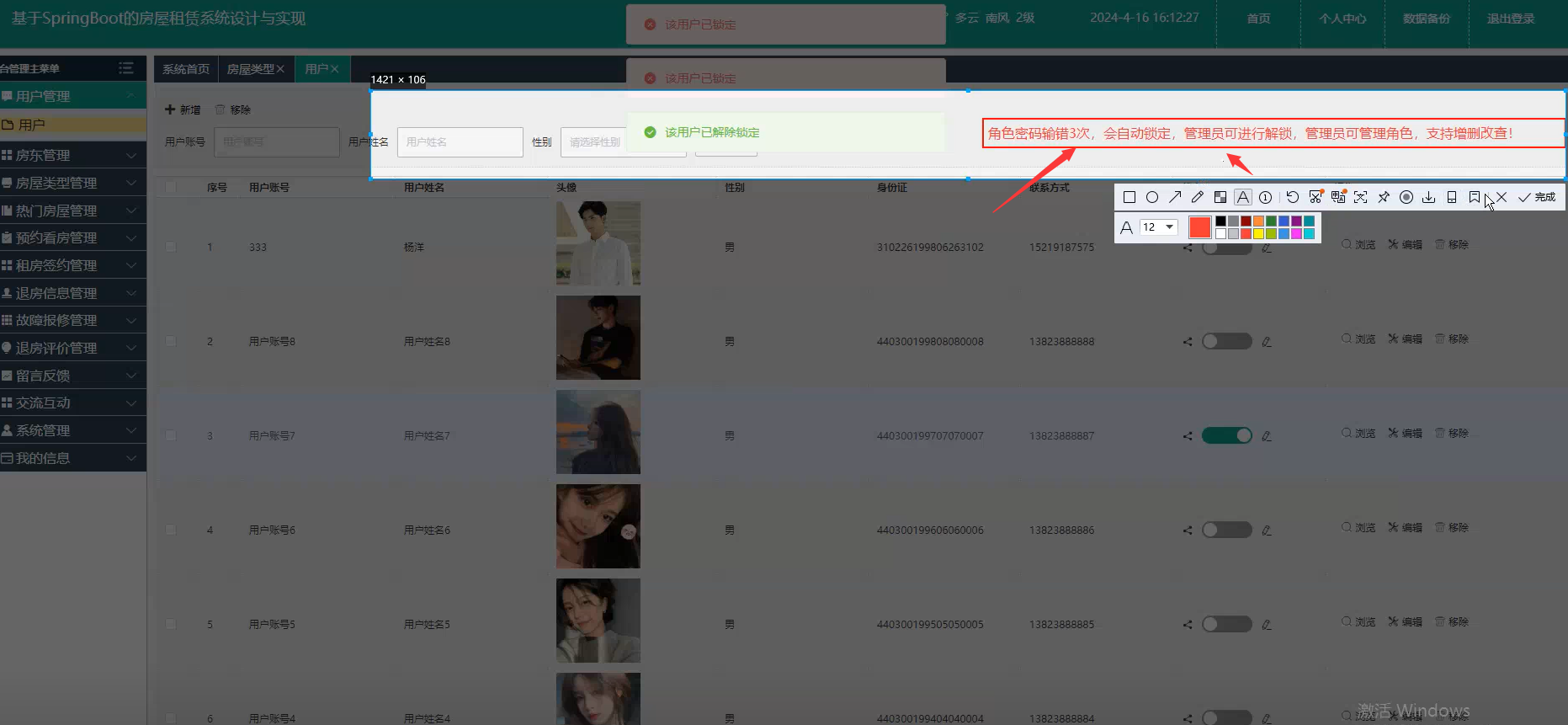Focus the 用户姓名 search field
The image size is (1568, 725).
pos(460,142)
